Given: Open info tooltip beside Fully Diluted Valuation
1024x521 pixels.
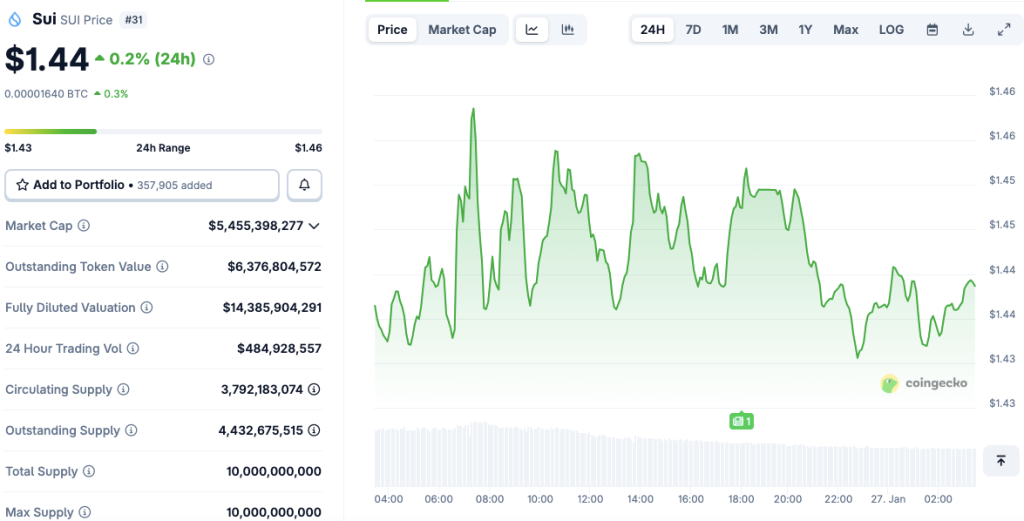Looking at the screenshot, I should tap(146, 308).
